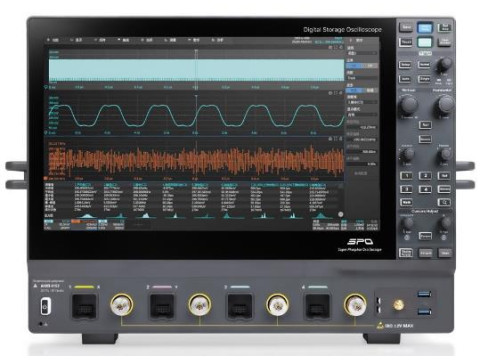Click the cyan sine-like waveform trace
This screenshot has width=480, height=360.
[197, 116]
